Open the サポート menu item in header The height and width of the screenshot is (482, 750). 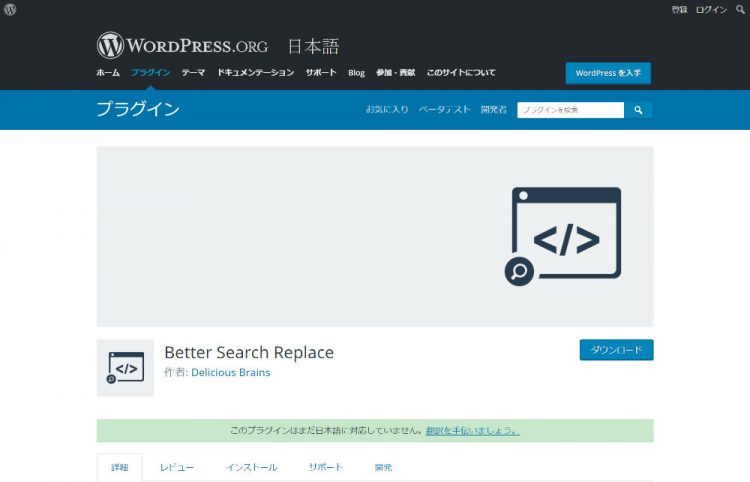[x=321, y=73]
